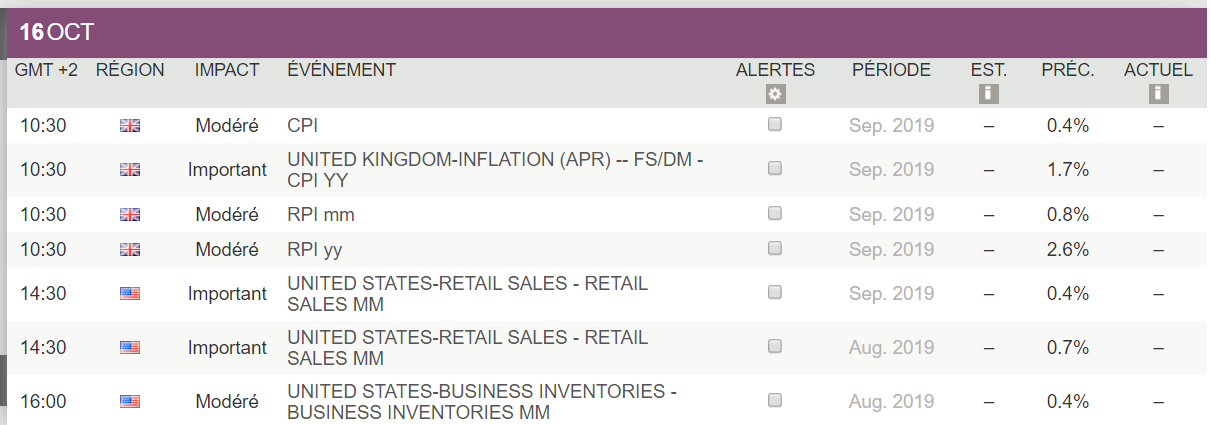Screen dimensions: 1210x425
Task: Click the UK flag on CPI row
Action: coord(130,126)
